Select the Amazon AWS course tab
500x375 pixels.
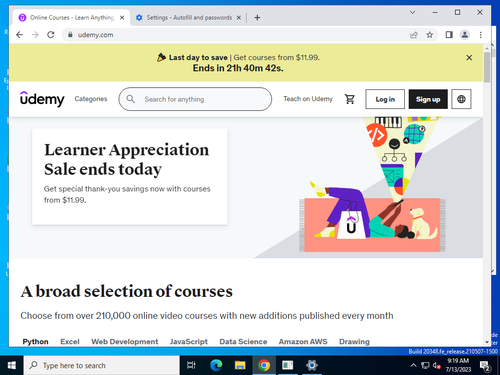303,342
